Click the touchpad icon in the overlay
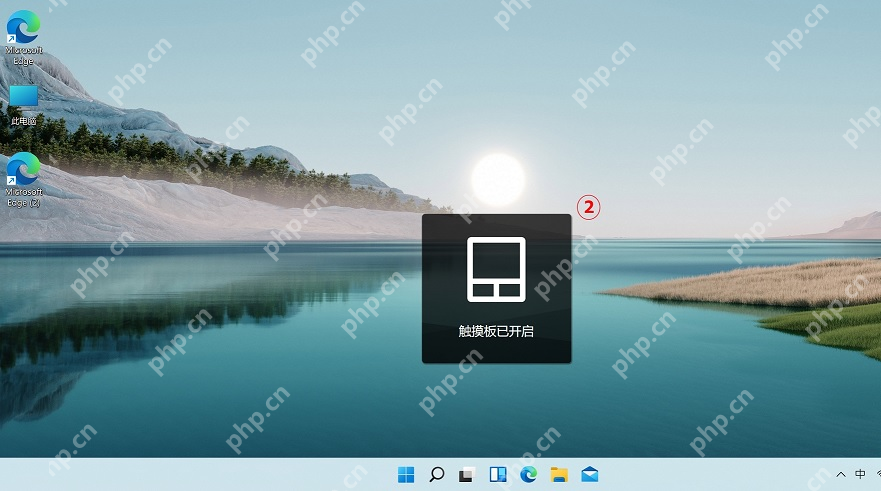The width and height of the screenshot is (881, 491). [x=496, y=269]
